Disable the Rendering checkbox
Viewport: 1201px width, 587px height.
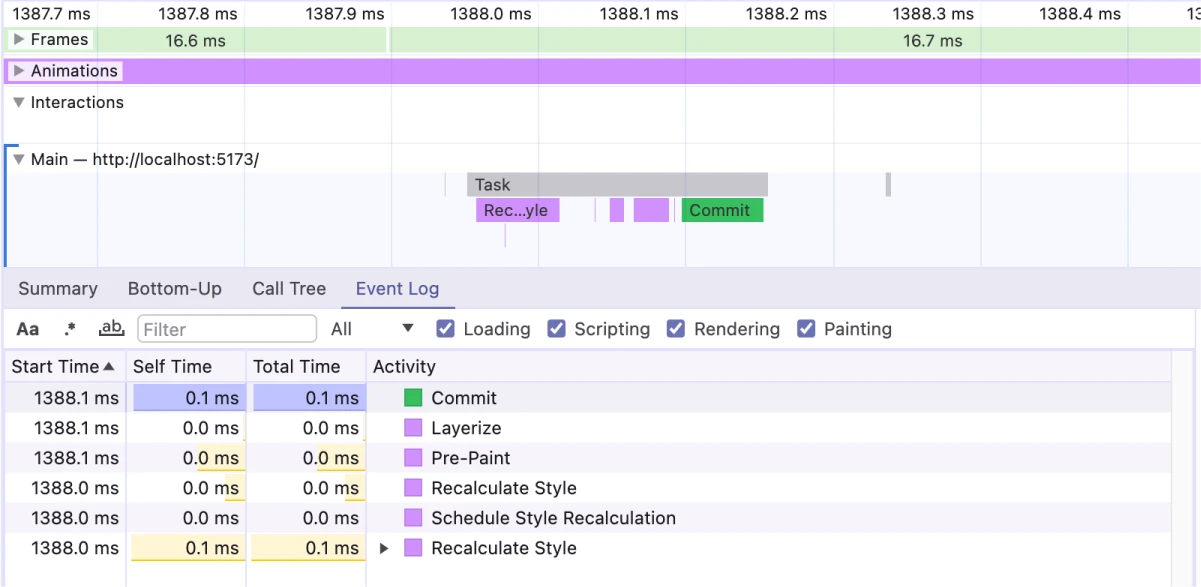pyautogui.click(x=676, y=329)
